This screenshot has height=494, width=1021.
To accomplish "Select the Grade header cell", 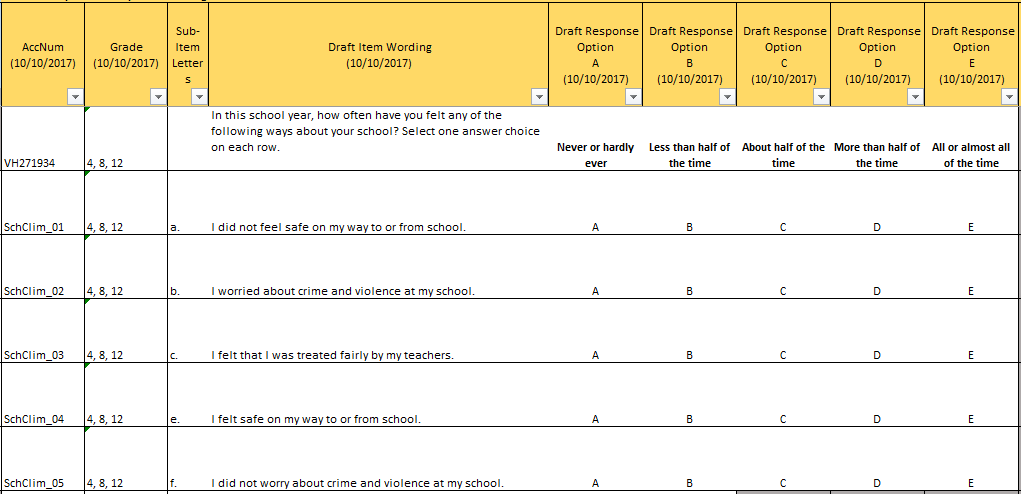I will point(126,55).
